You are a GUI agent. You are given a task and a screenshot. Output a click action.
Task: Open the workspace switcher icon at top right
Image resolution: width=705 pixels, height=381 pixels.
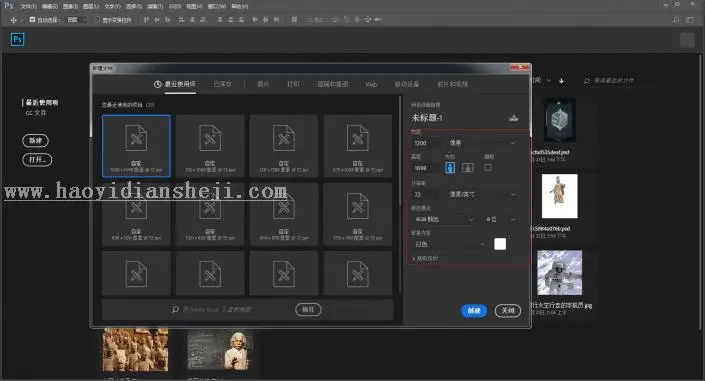coord(690,20)
